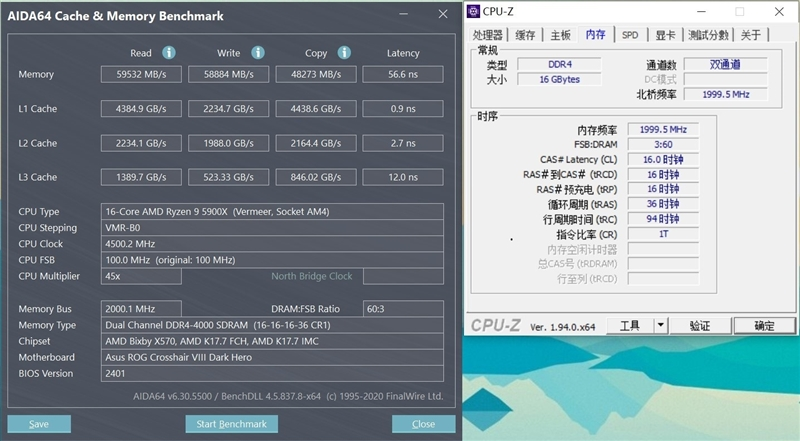This screenshot has width=800, height=441.
Task: Click the Close button in AIDA64
Action: coord(423,424)
